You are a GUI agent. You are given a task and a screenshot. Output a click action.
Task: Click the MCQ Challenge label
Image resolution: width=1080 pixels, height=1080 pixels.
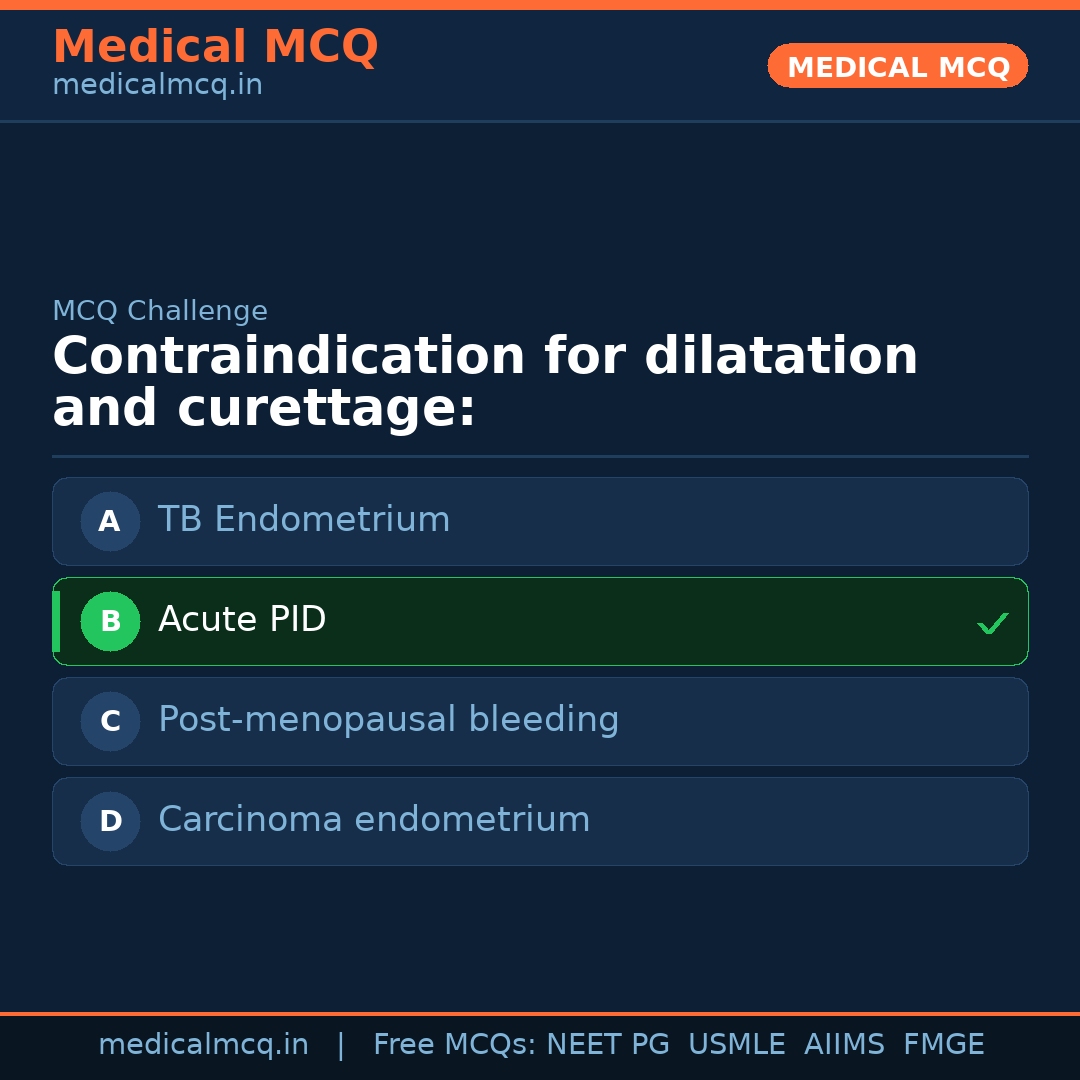pos(160,311)
